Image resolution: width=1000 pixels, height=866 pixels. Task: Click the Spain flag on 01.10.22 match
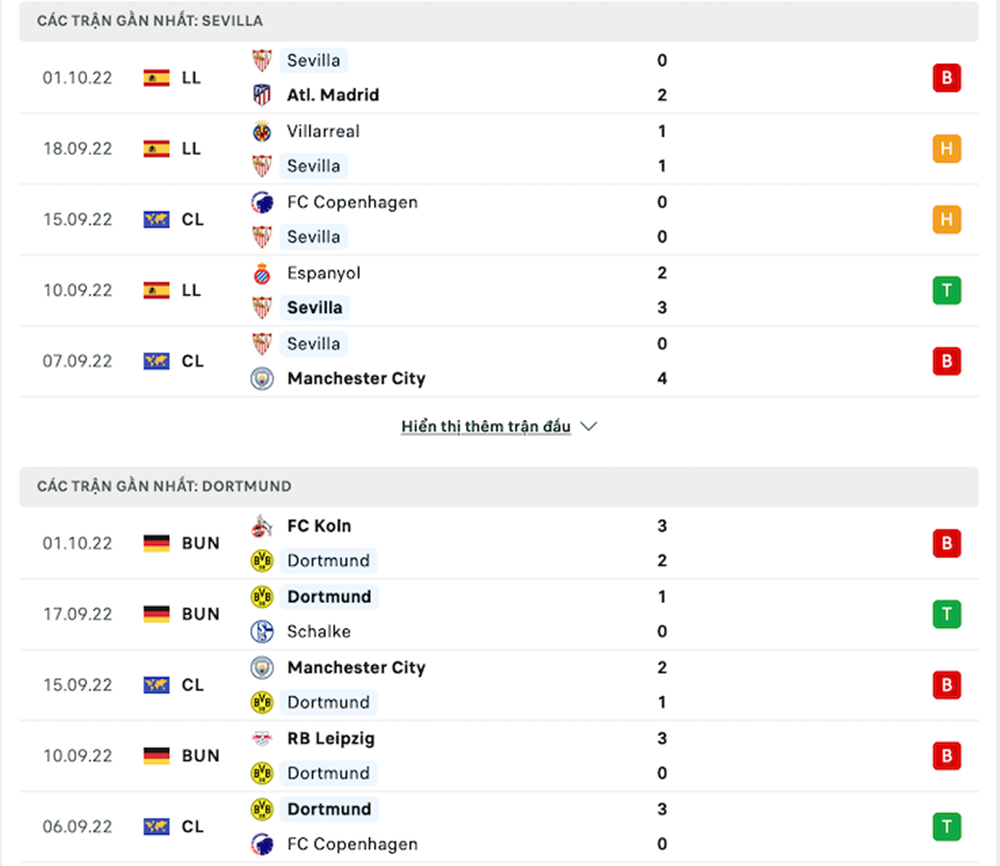coord(156,78)
